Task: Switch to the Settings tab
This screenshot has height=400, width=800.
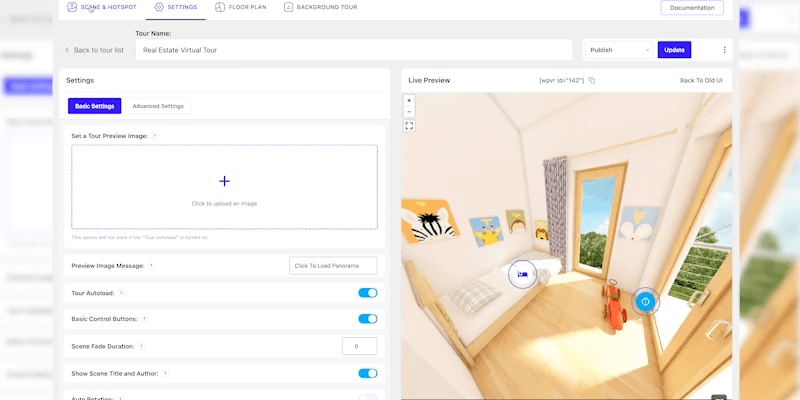Action: click(x=176, y=7)
